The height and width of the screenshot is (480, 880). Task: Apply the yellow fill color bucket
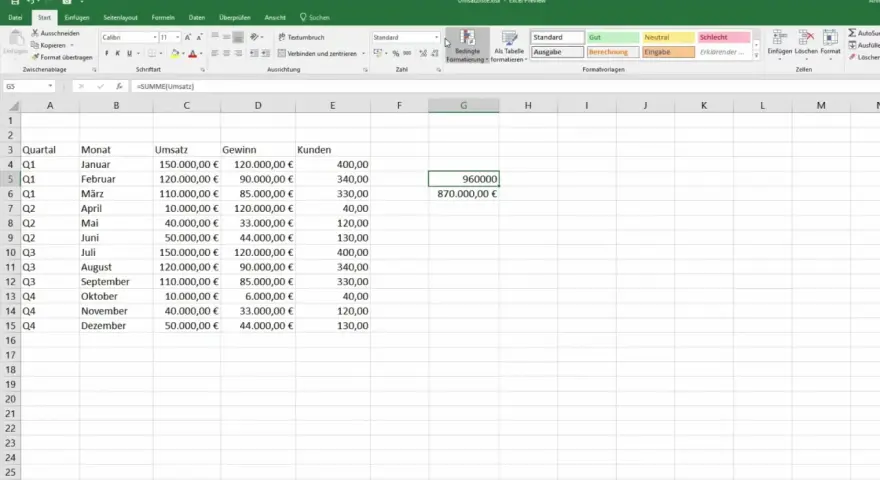click(x=175, y=53)
